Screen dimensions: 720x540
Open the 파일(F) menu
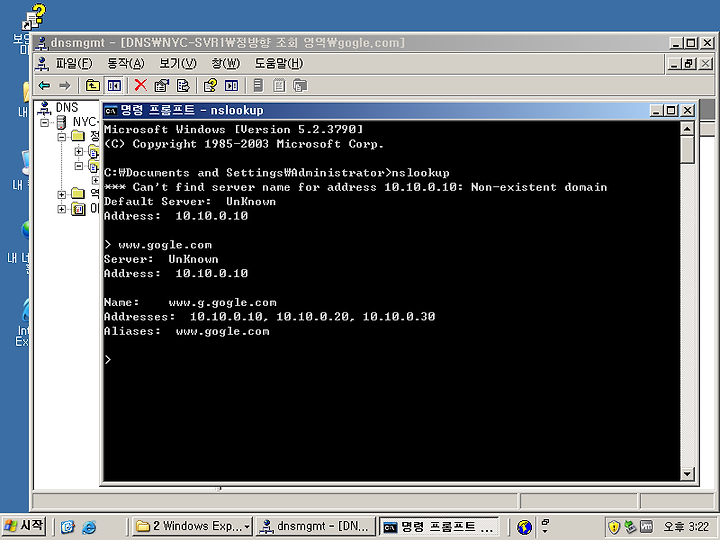coord(74,64)
